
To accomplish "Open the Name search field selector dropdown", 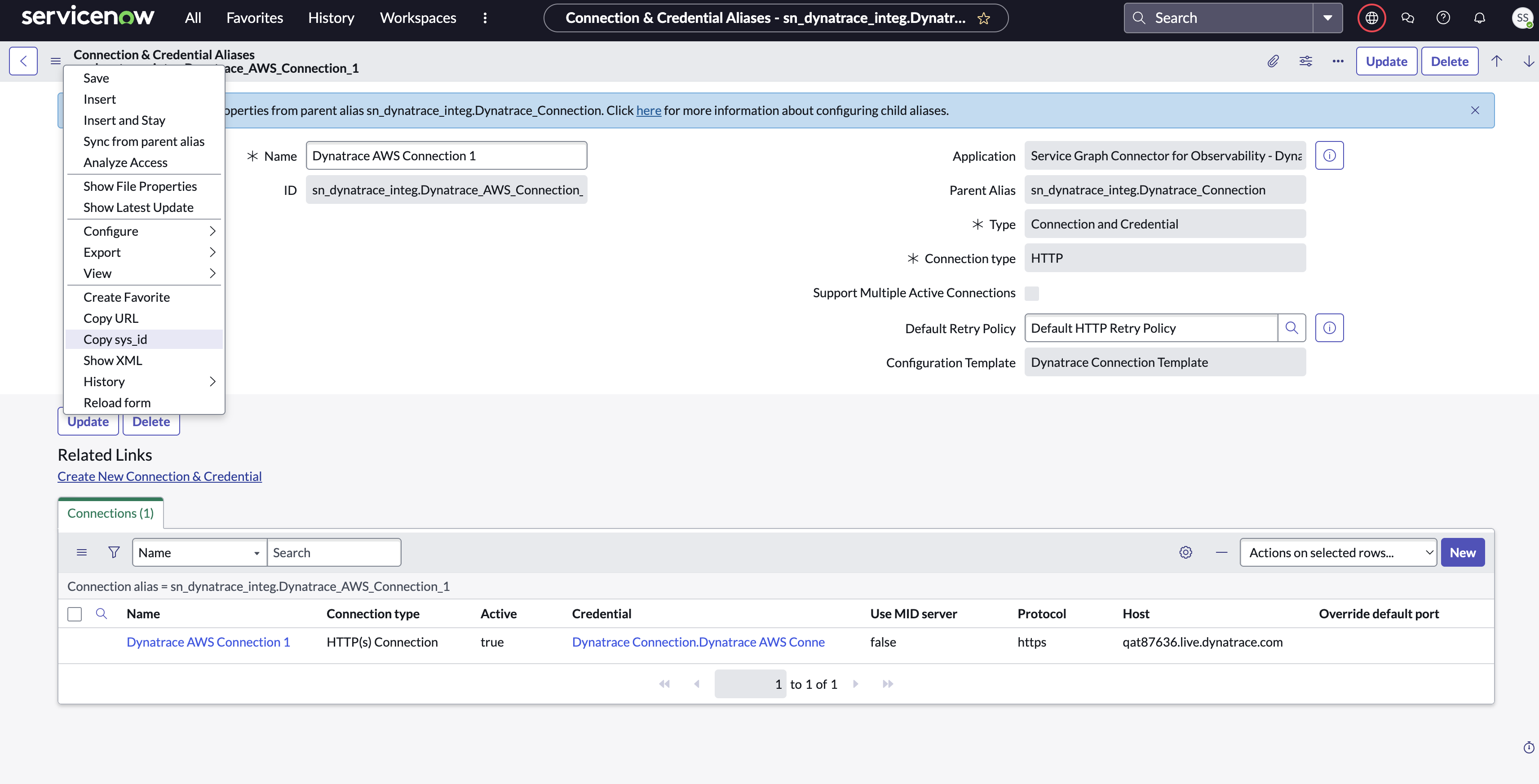I will coord(199,552).
